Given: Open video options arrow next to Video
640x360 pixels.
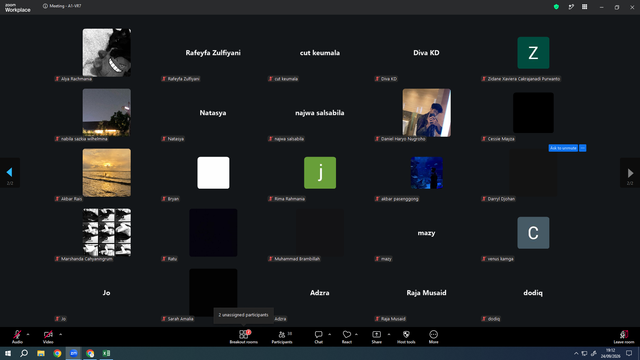Looking at the screenshot, I should click(x=60, y=334).
